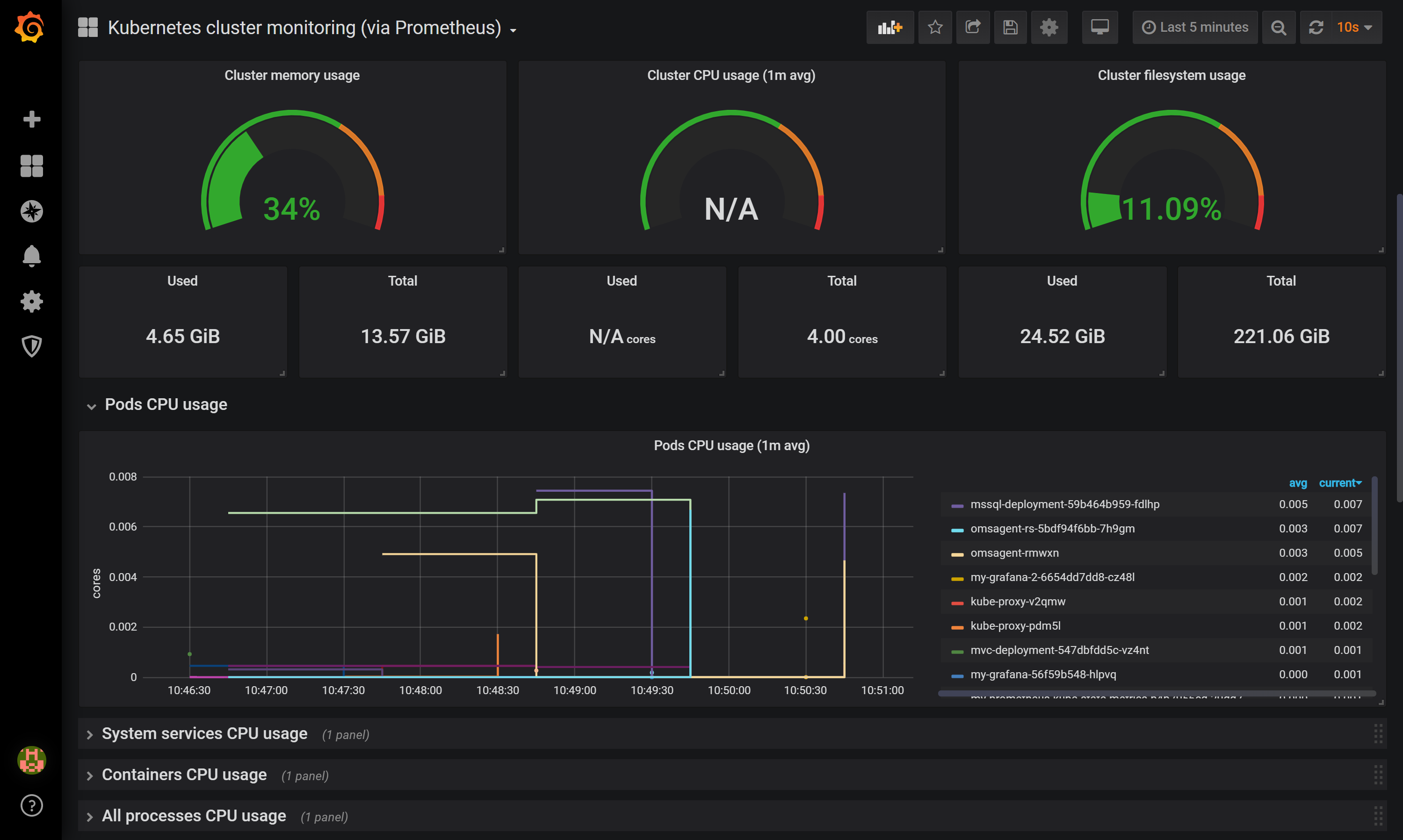Image resolution: width=1403 pixels, height=840 pixels.
Task: Open the user avatar profile
Action: [32, 760]
